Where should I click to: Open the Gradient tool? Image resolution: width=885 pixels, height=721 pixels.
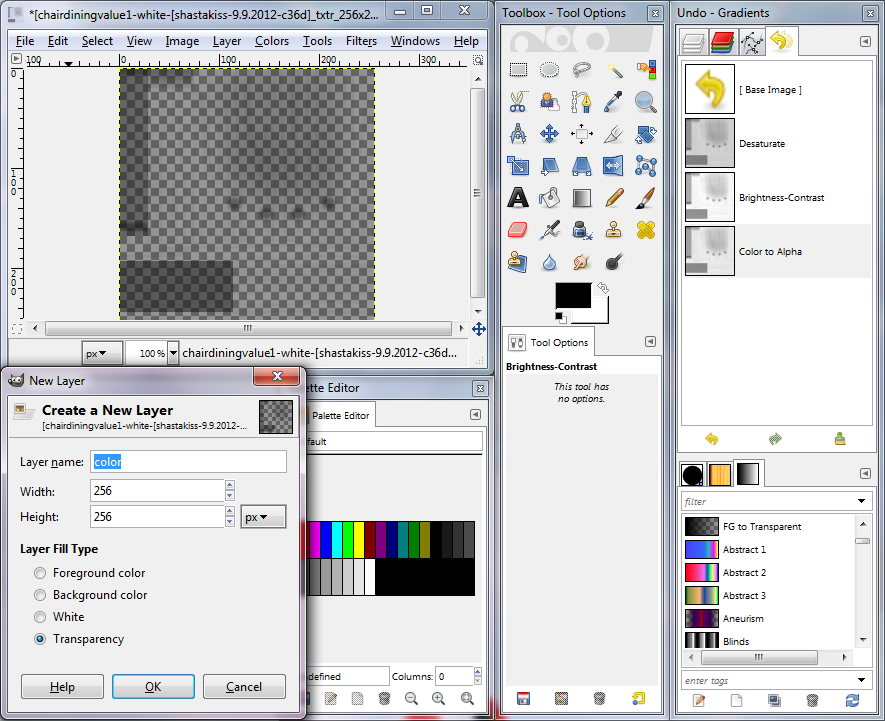click(x=580, y=198)
